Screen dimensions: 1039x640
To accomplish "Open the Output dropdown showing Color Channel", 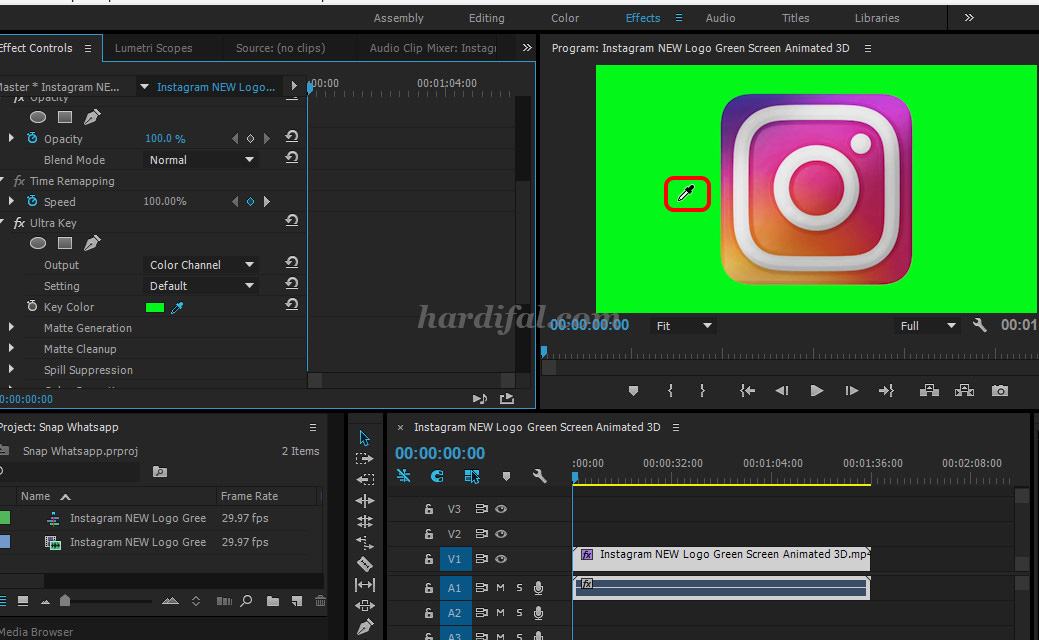I will coord(199,264).
